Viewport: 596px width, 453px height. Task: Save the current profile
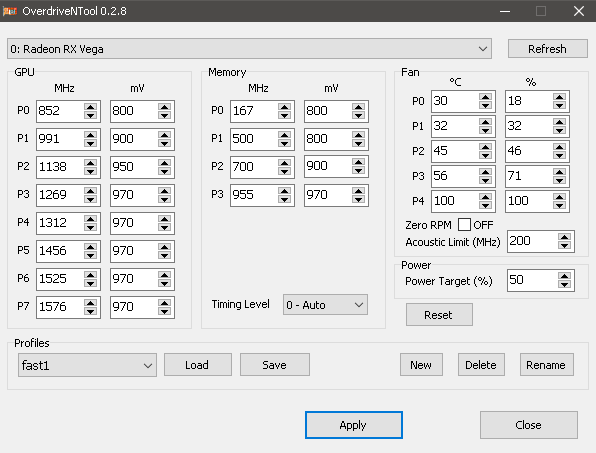pyautogui.click(x=274, y=365)
